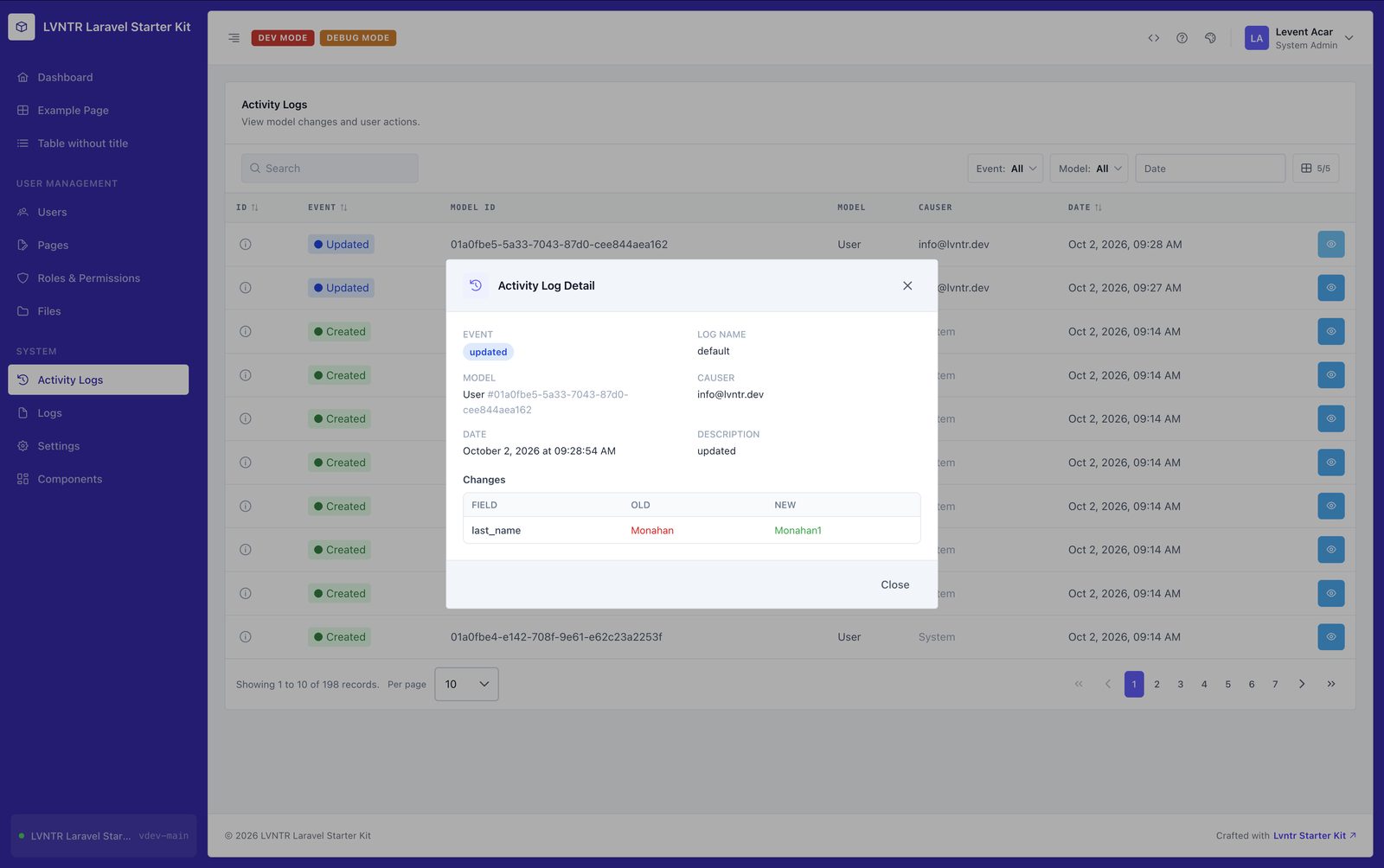Toggle the sidebar collapse icon
This screenshot has height=868, width=1384.
click(x=234, y=38)
